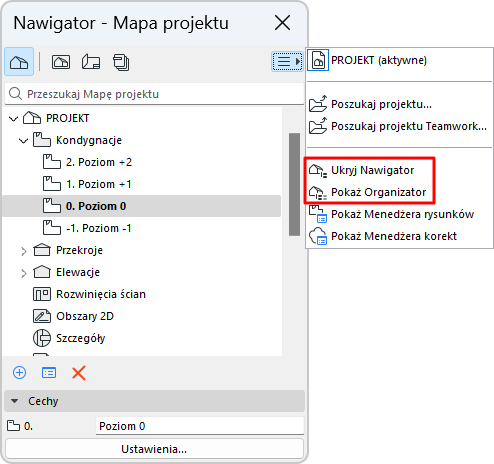Image resolution: width=494 pixels, height=464 pixels.
Task: Open the blue settings list icon
Action: coord(49,372)
